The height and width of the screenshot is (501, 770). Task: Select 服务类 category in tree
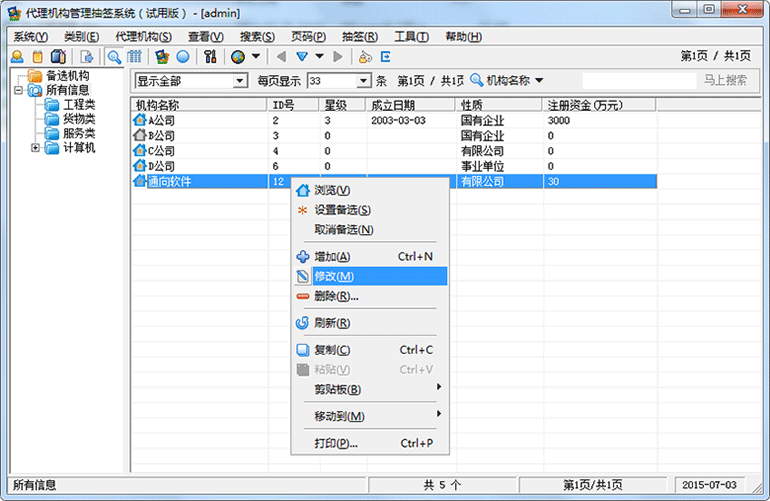(x=79, y=133)
